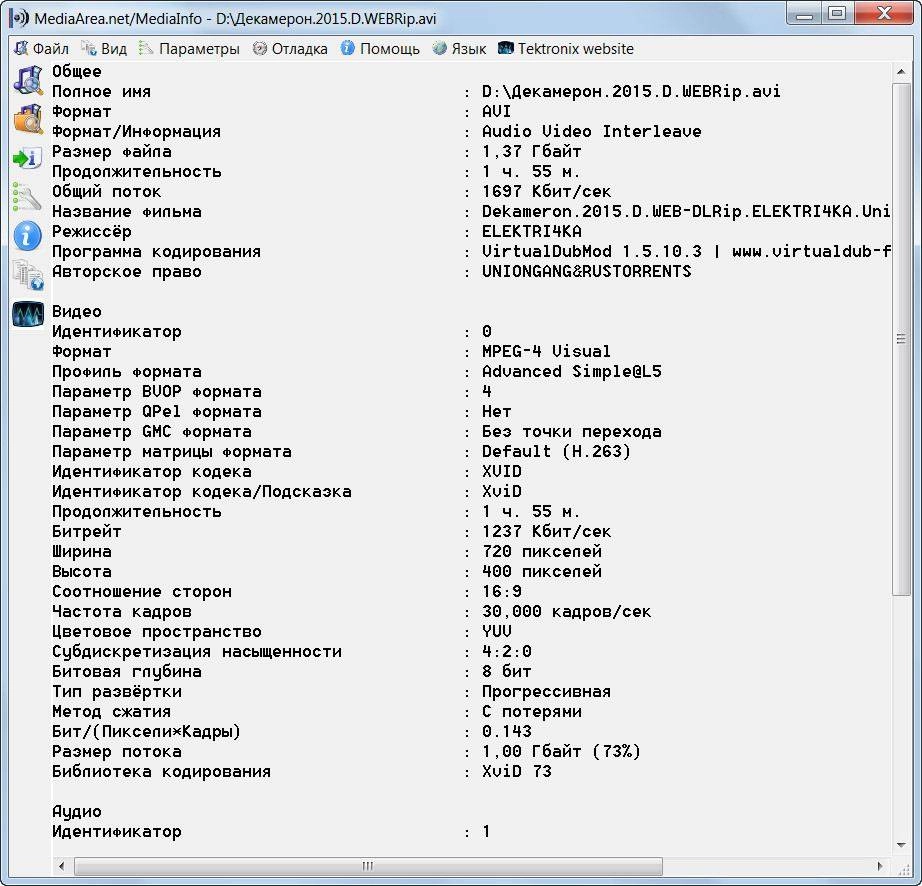Click the XviD 73 encoding library value

coord(517,771)
